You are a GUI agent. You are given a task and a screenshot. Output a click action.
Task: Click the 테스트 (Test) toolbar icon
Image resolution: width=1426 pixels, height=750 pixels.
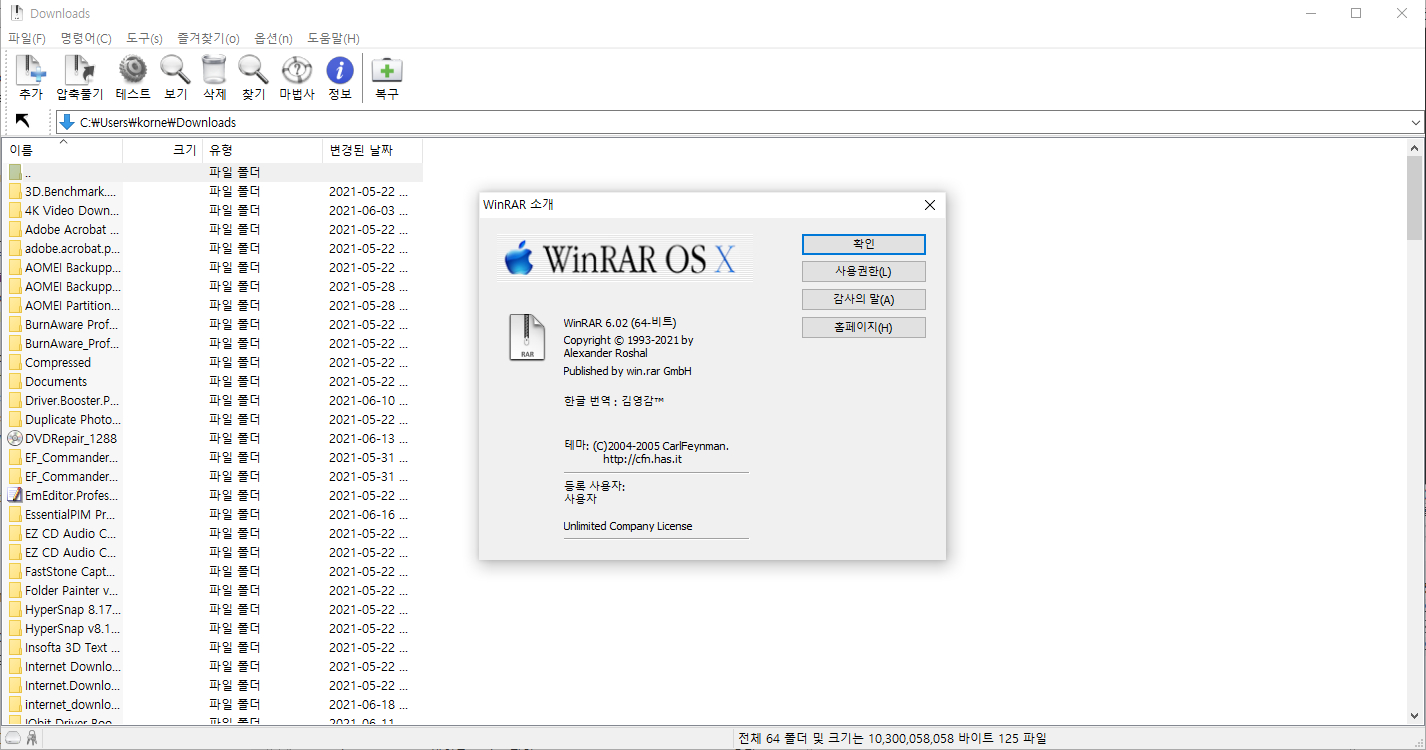pyautogui.click(x=133, y=70)
